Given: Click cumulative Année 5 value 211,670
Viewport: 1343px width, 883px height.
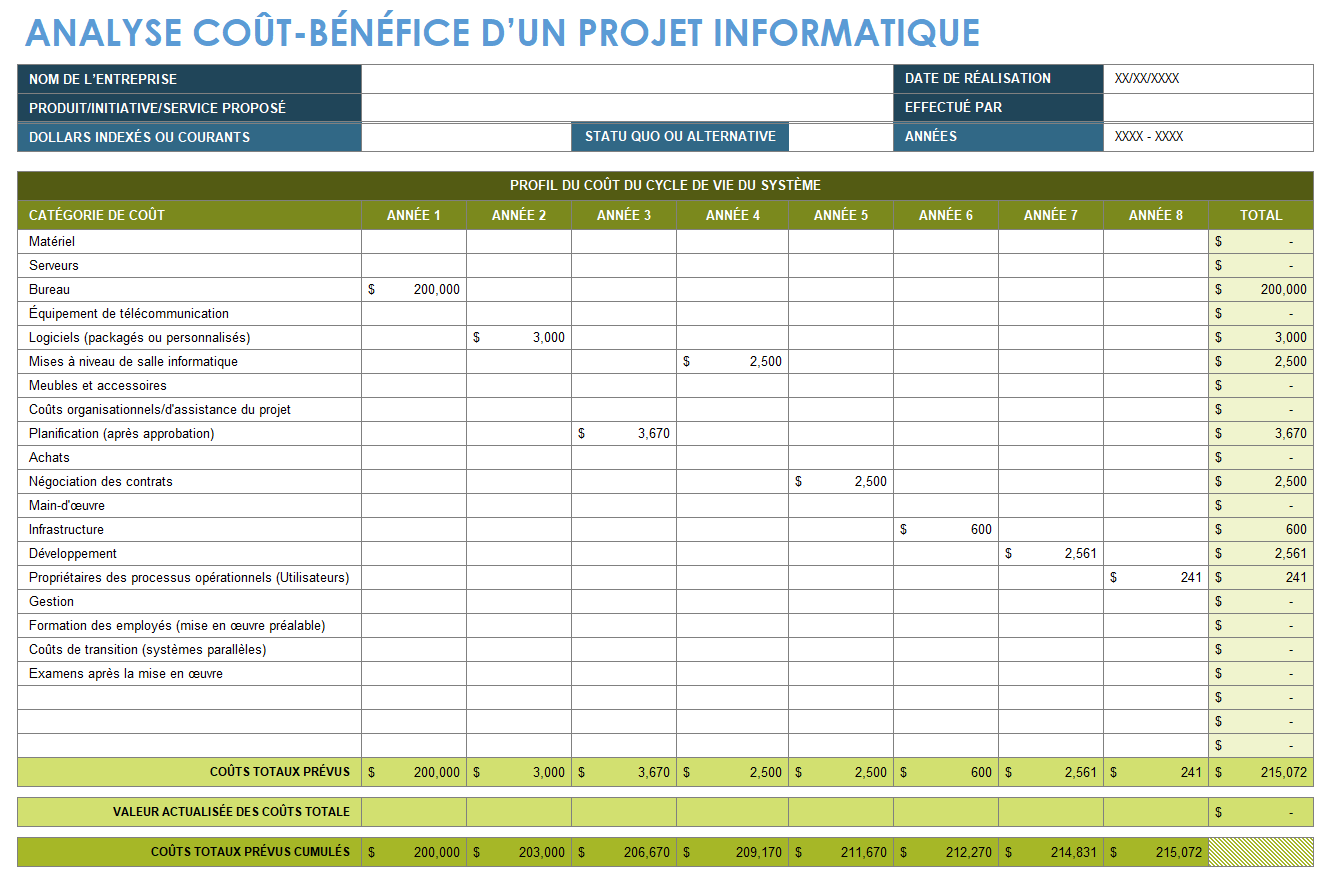Looking at the screenshot, I should coord(841,852).
